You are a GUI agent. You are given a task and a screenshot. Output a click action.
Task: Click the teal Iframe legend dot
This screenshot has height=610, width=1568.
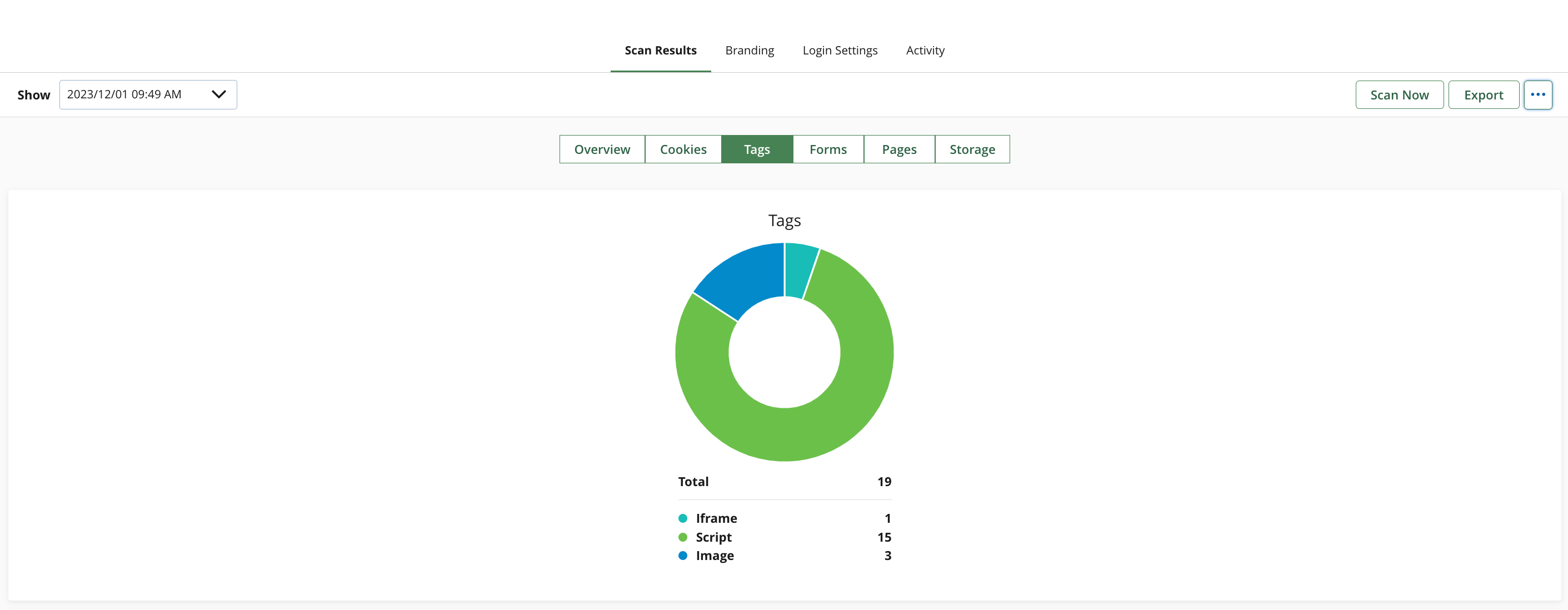[x=682, y=518]
